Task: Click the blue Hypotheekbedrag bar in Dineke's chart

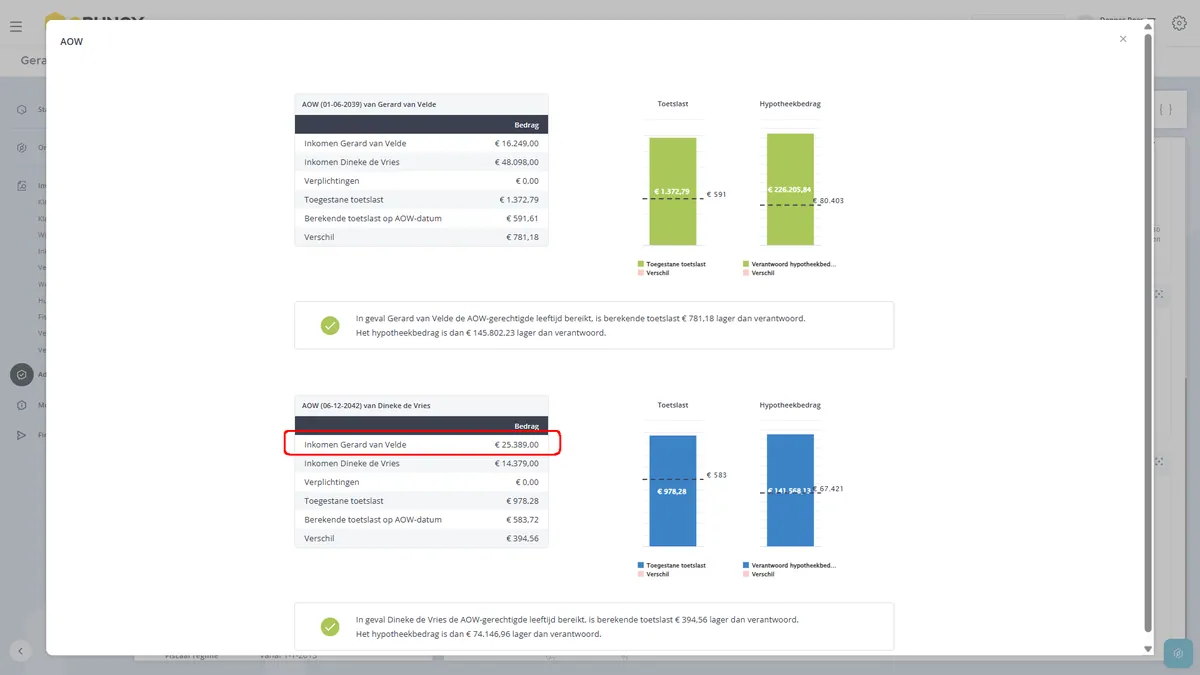Action: coord(790,490)
